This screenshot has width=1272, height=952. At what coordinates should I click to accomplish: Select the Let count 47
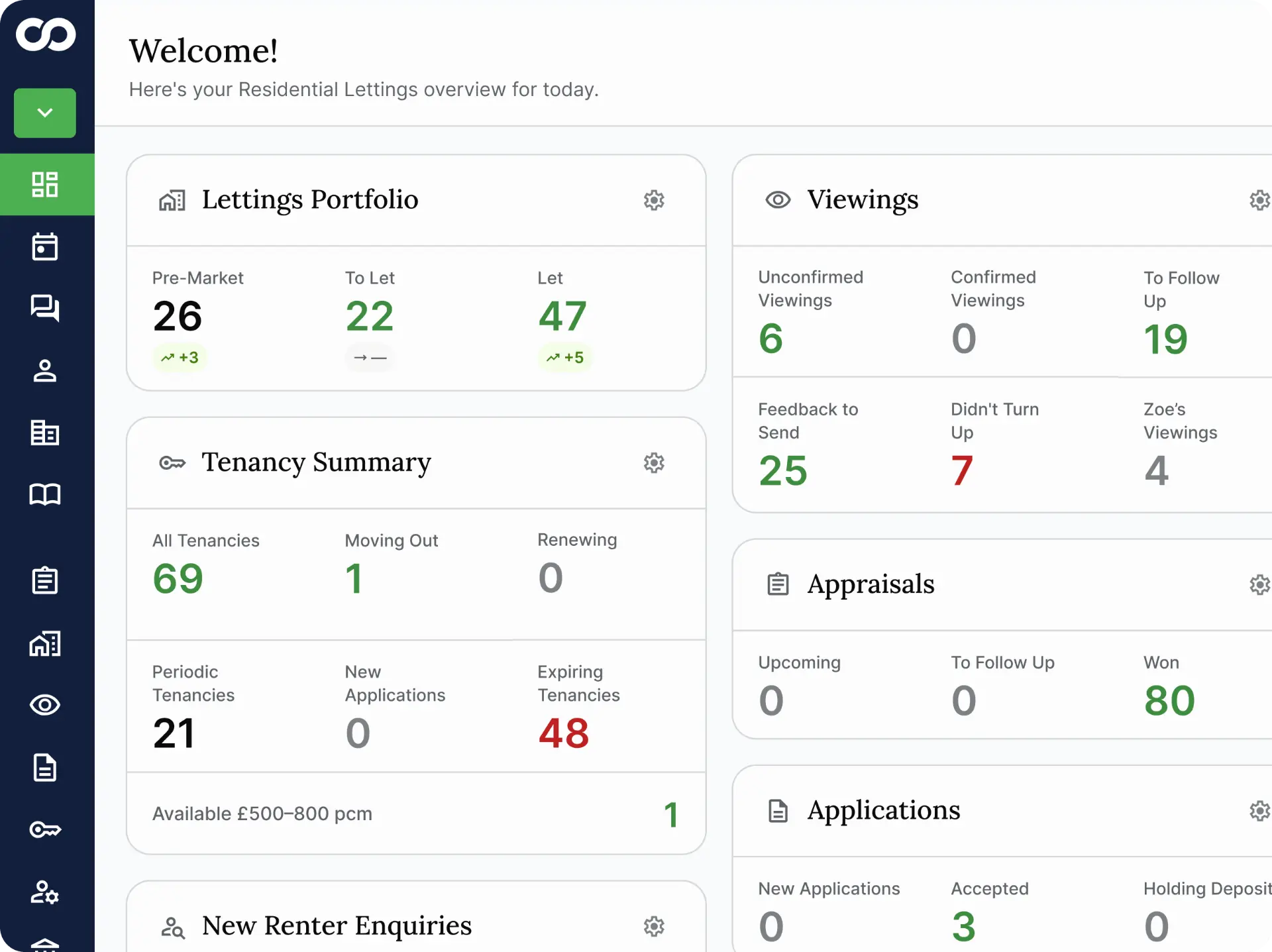562,316
